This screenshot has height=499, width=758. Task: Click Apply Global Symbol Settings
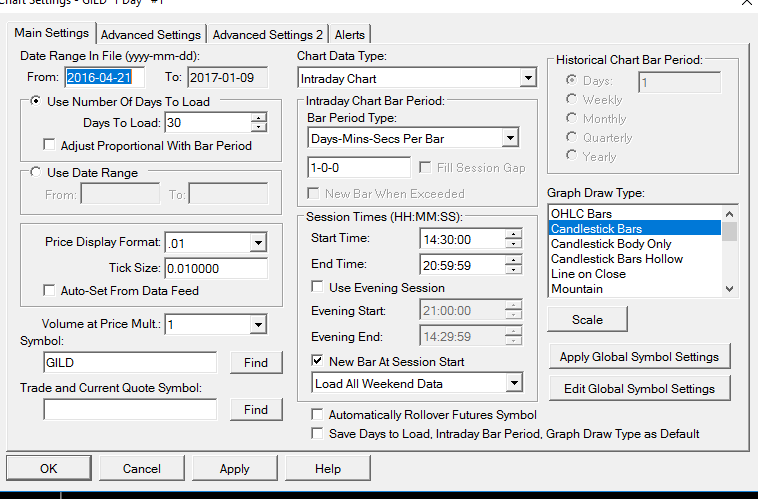click(x=639, y=357)
